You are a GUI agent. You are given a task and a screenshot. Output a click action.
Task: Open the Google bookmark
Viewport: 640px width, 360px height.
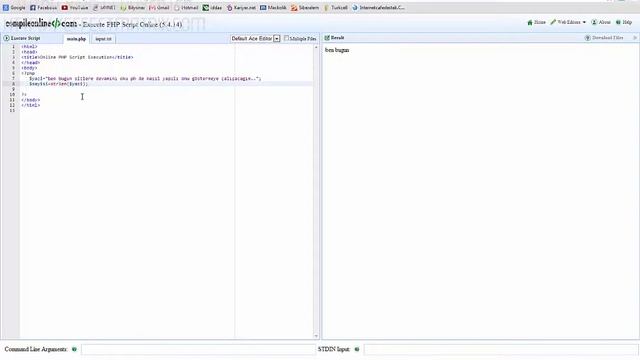(x=14, y=7)
